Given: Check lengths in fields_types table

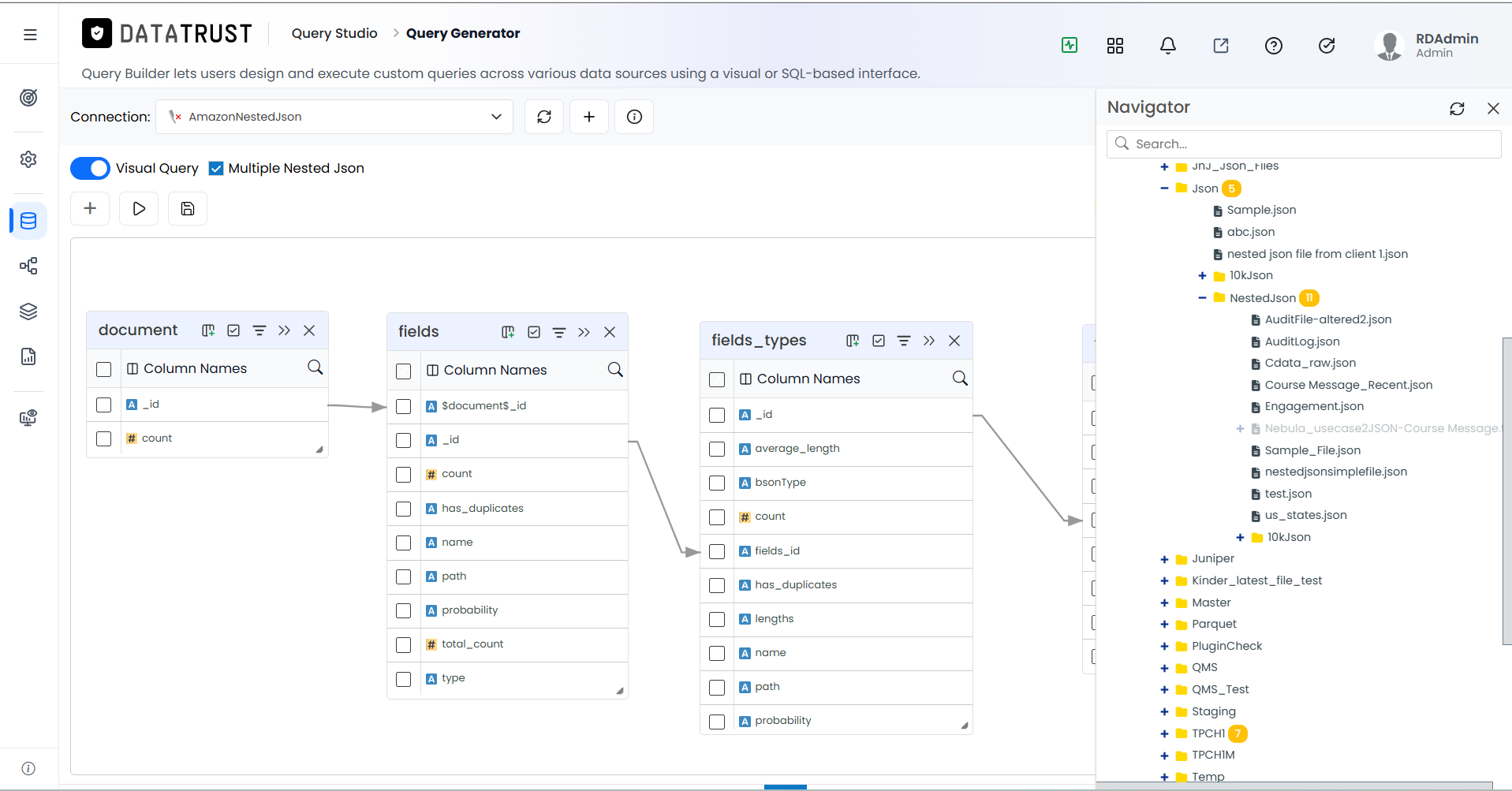Looking at the screenshot, I should point(717,619).
